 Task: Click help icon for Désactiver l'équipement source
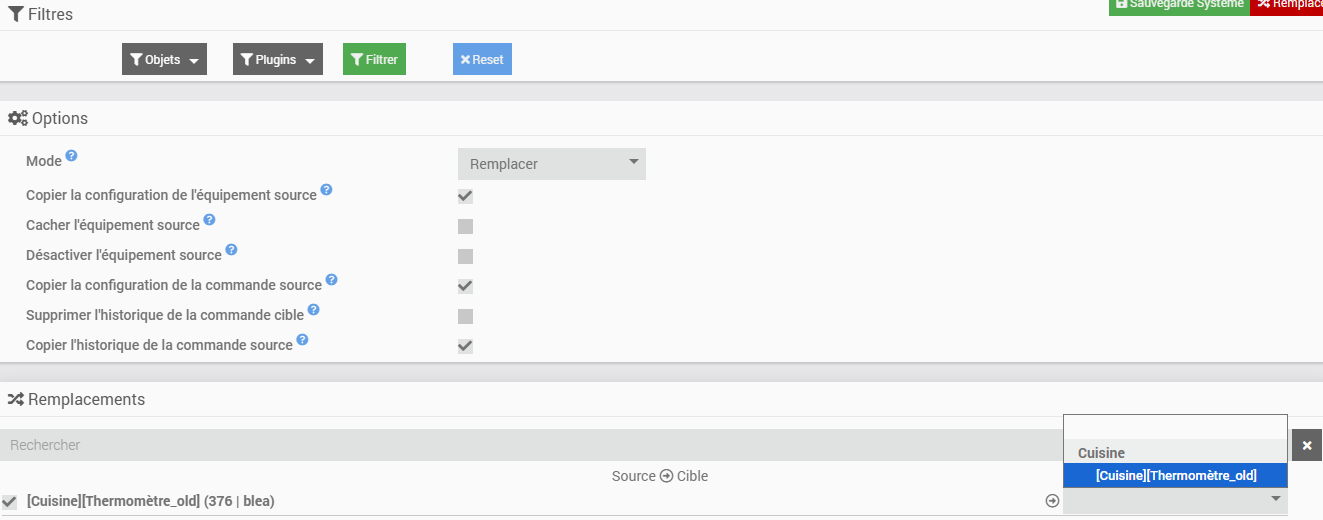(x=231, y=250)
